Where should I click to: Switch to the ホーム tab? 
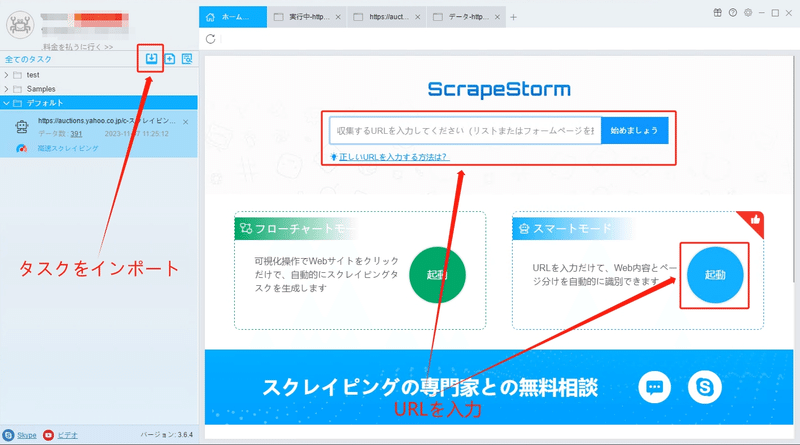pyautogui.click(x=233, y=17)
